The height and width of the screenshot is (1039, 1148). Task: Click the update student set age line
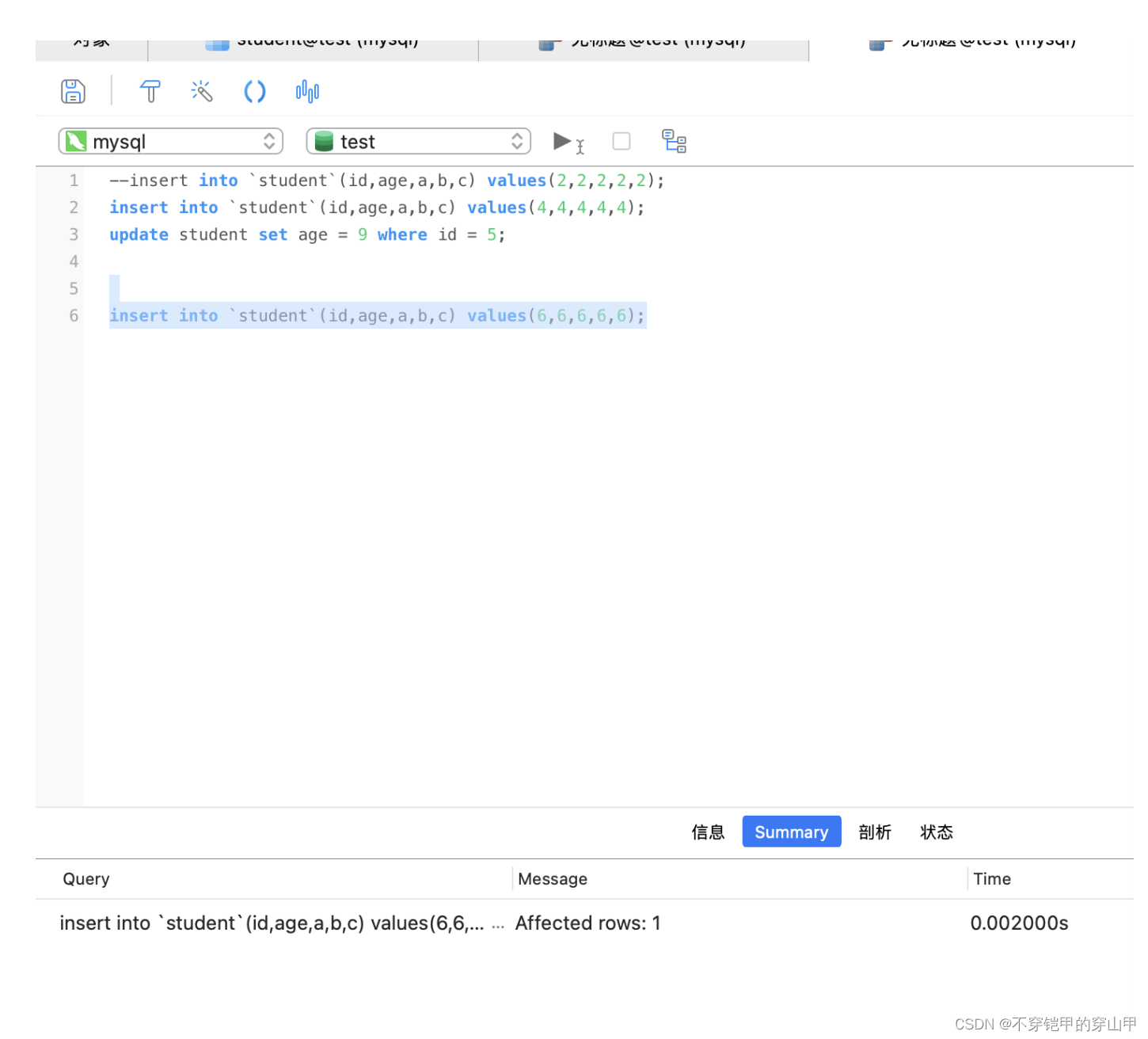click(307, 234)
